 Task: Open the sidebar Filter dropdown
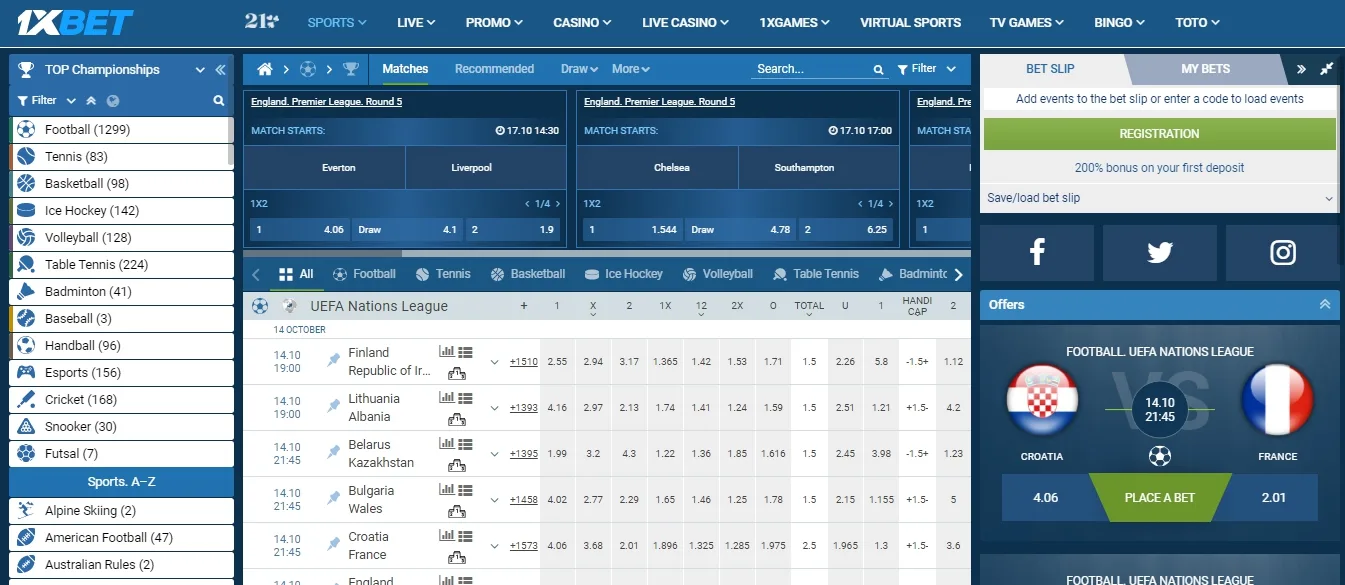click(x=46, y=100)
